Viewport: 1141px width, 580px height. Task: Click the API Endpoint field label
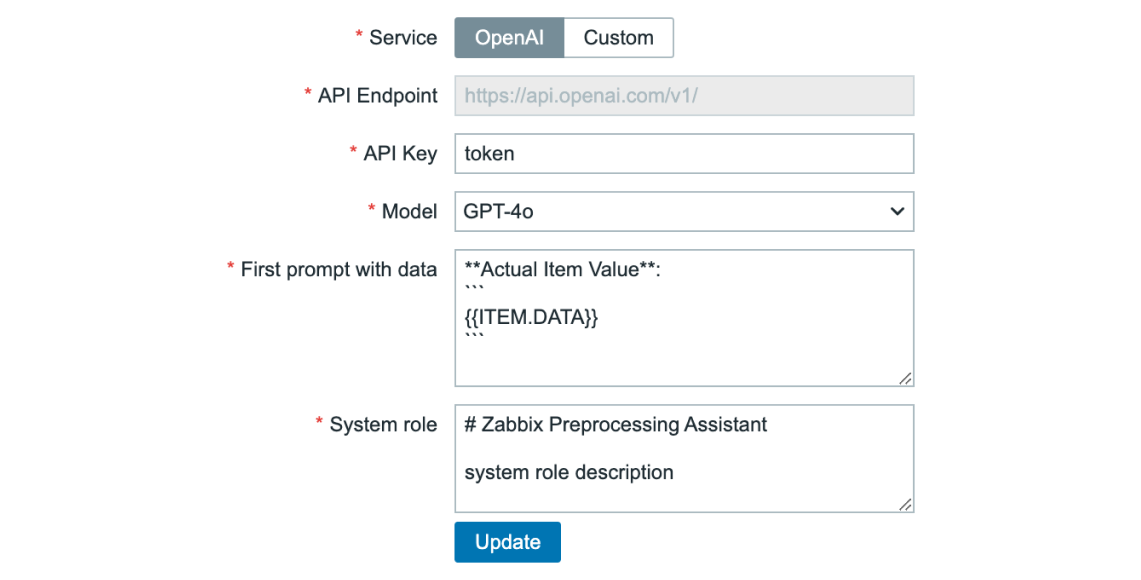[378, 95]
